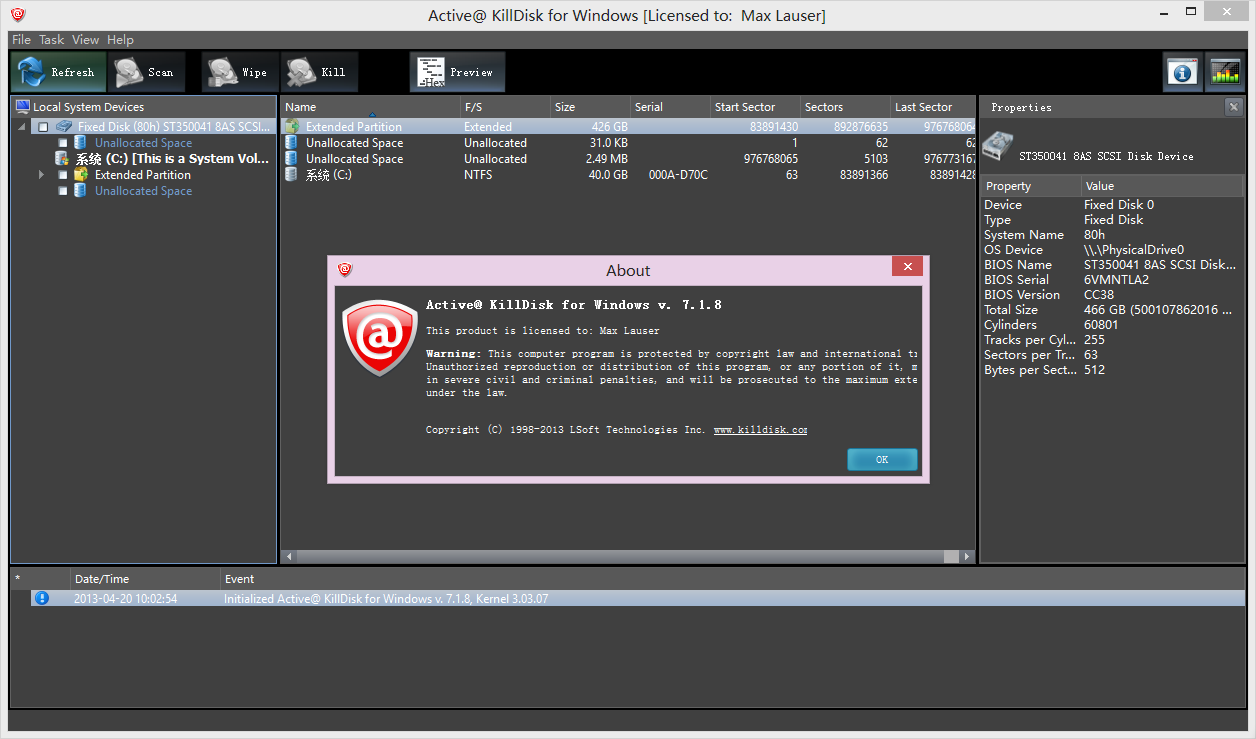The height and width of the screenshot is (739, 1256).
Task: Click the Property column header
Action: (x=1030, y=186)
